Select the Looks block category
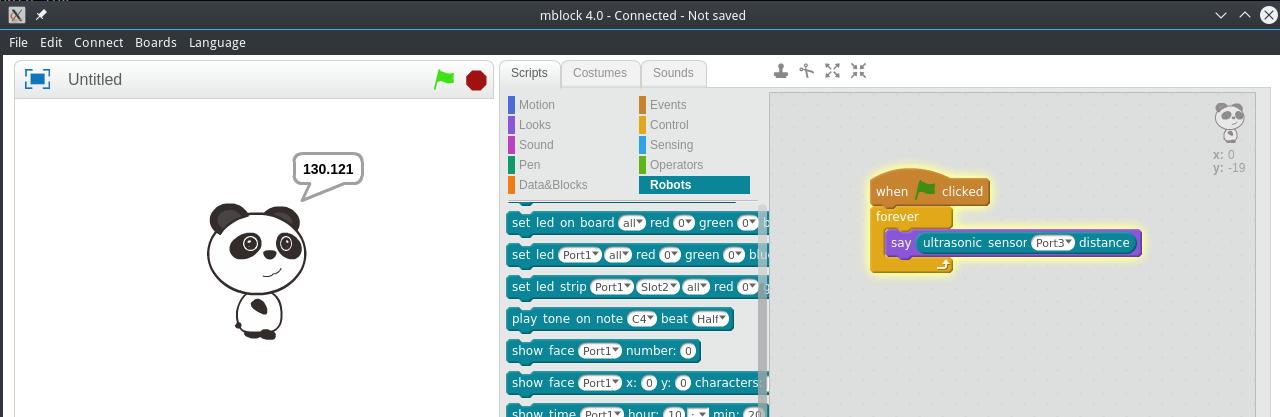Viewport: 1280px width, 417px height. coord(535,125)
